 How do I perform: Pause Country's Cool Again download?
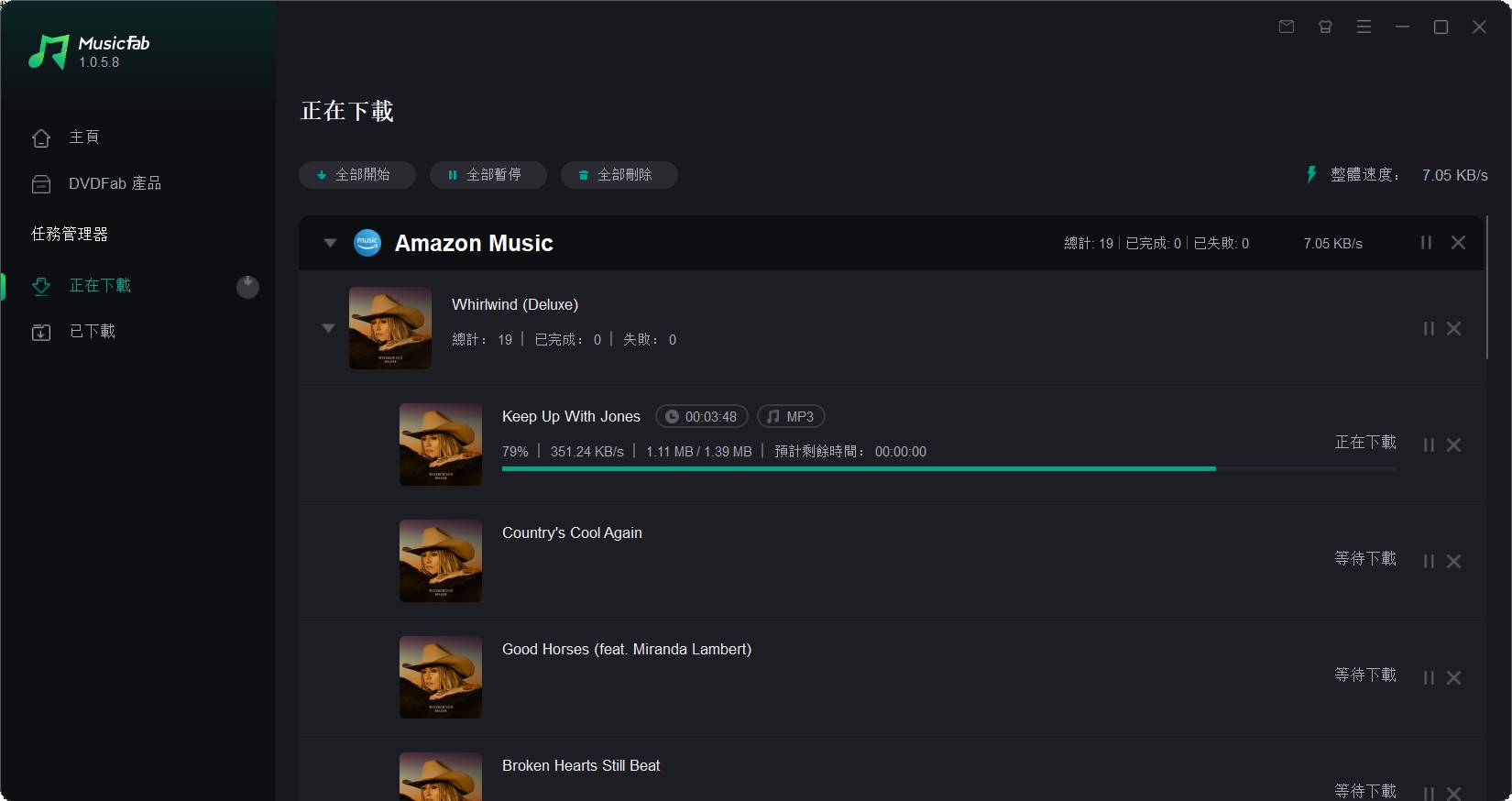[x=1429, y=561]
